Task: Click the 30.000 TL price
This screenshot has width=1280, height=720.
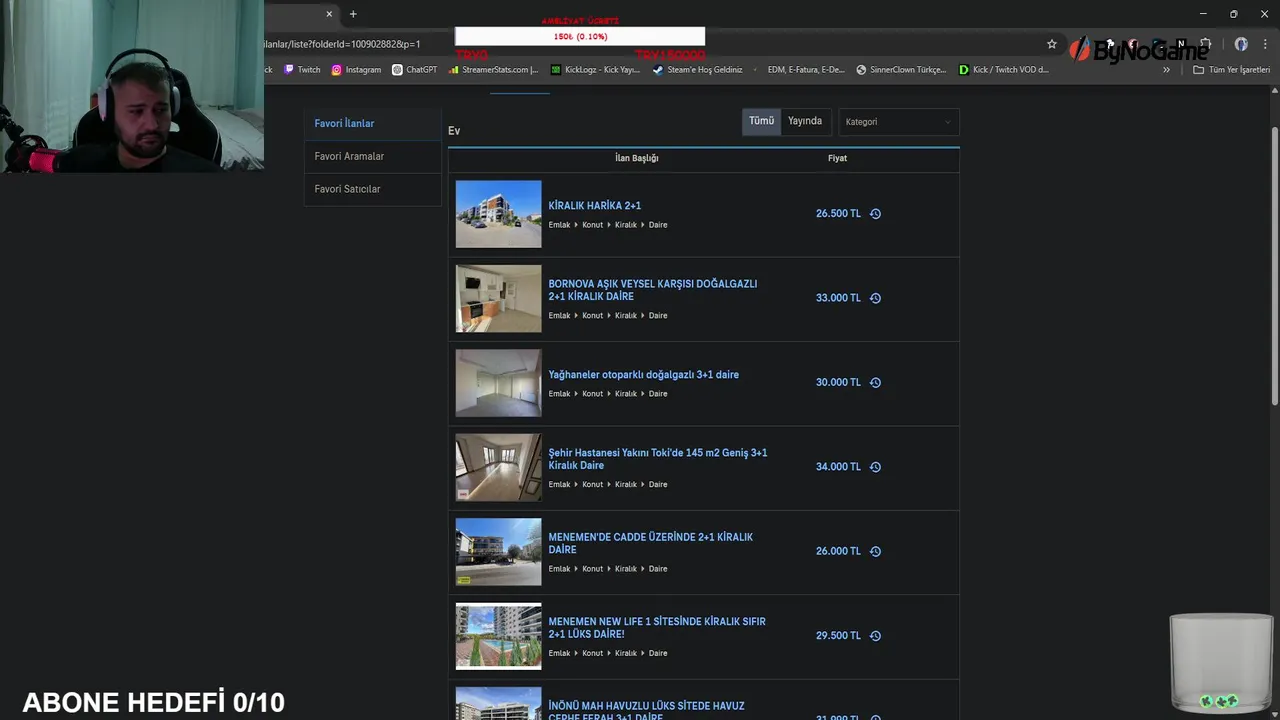Action: (x=838, y=382)
